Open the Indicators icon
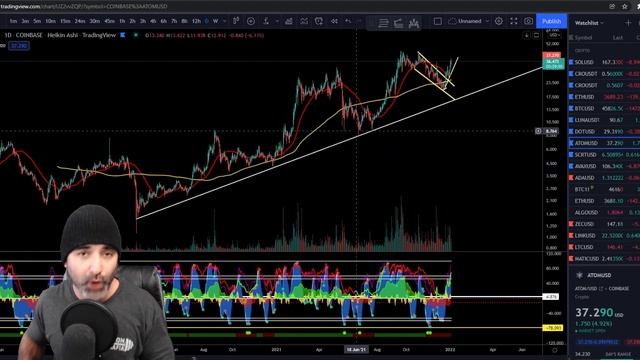Viewport: 640px width, 360px height. pos(266,21)
